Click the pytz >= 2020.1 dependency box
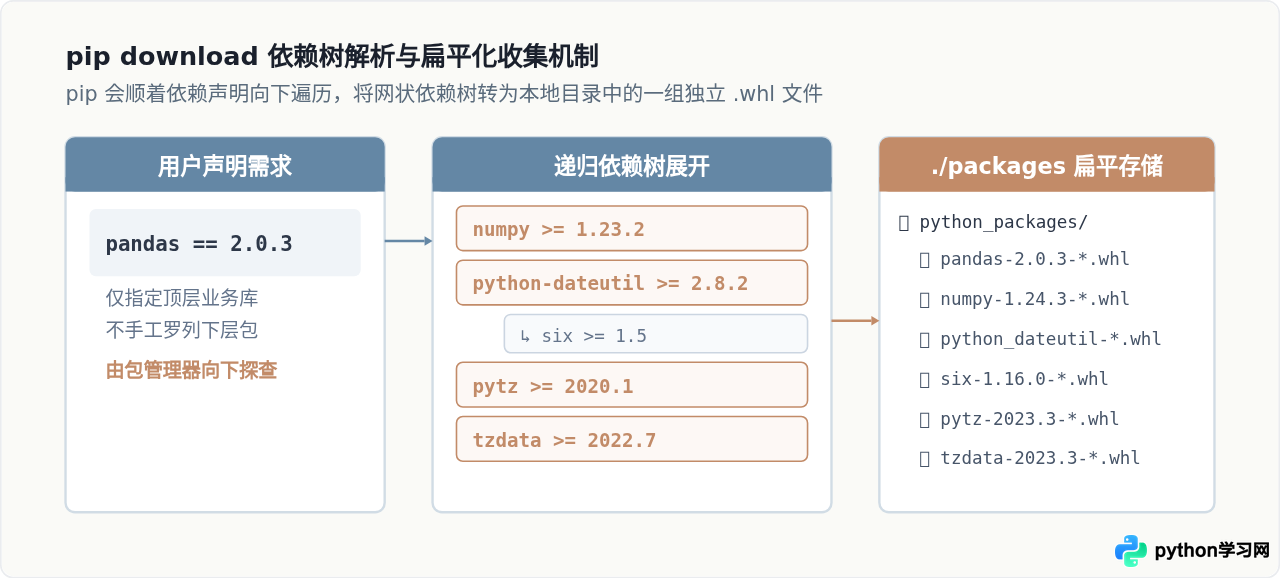Viewport: 1280px width, 578px height. click(632, 385)
